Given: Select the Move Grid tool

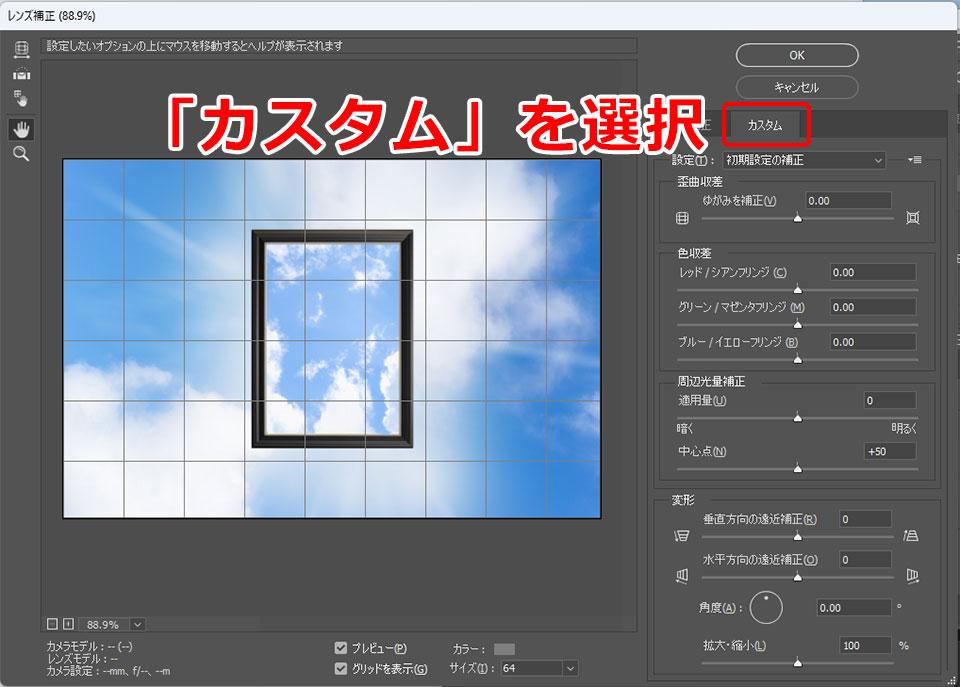Looking at the screenshot, I should [21, 98].
